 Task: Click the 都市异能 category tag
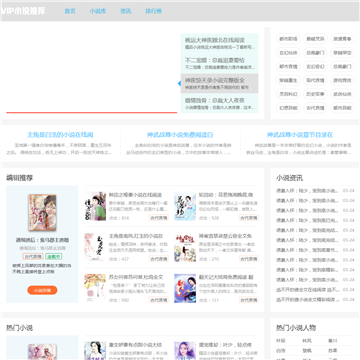(342, 108)
